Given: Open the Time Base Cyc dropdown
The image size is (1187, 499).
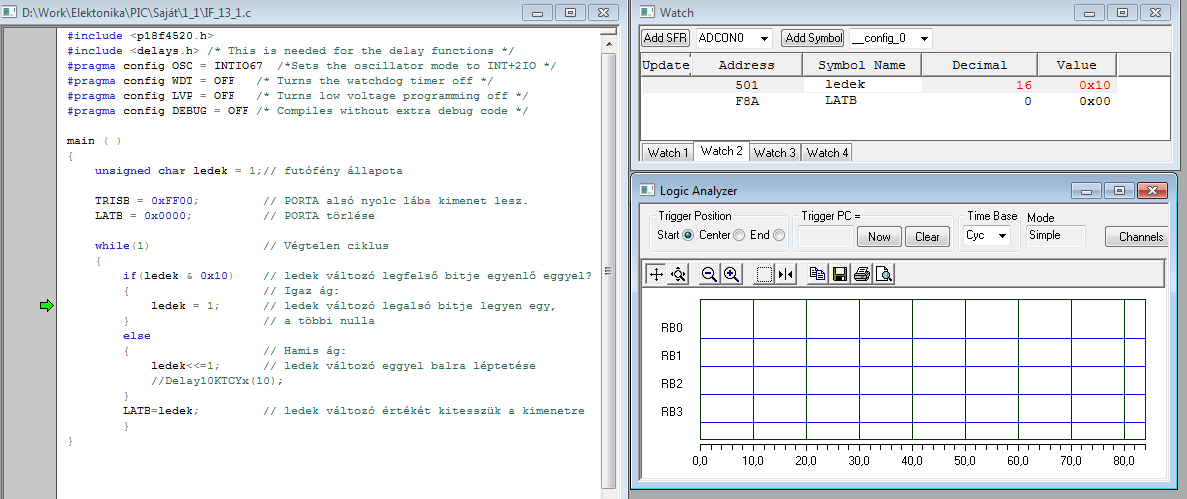Looking at the screenshot, I should coord(1003,235).
